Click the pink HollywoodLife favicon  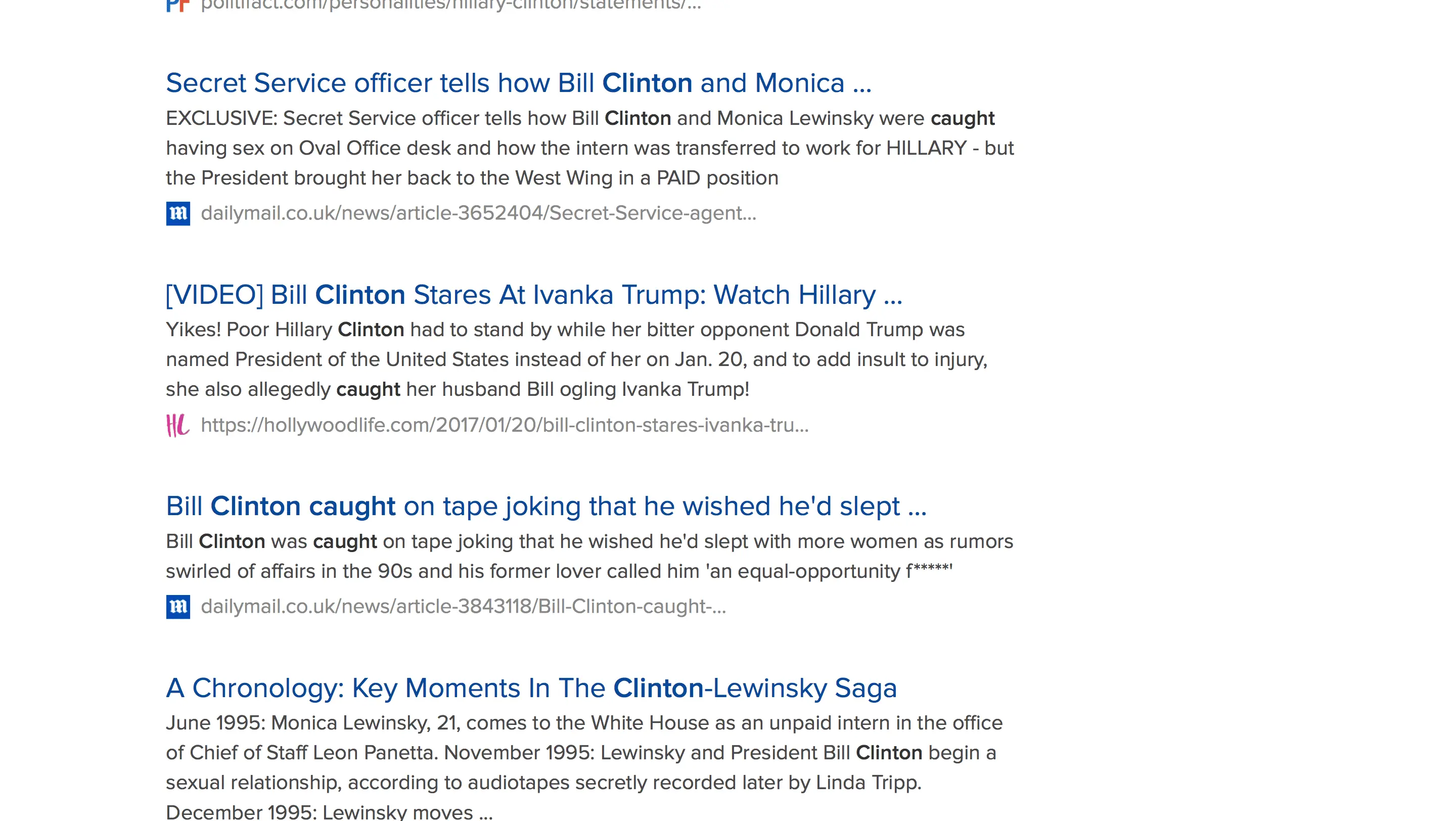coord(177,425)
